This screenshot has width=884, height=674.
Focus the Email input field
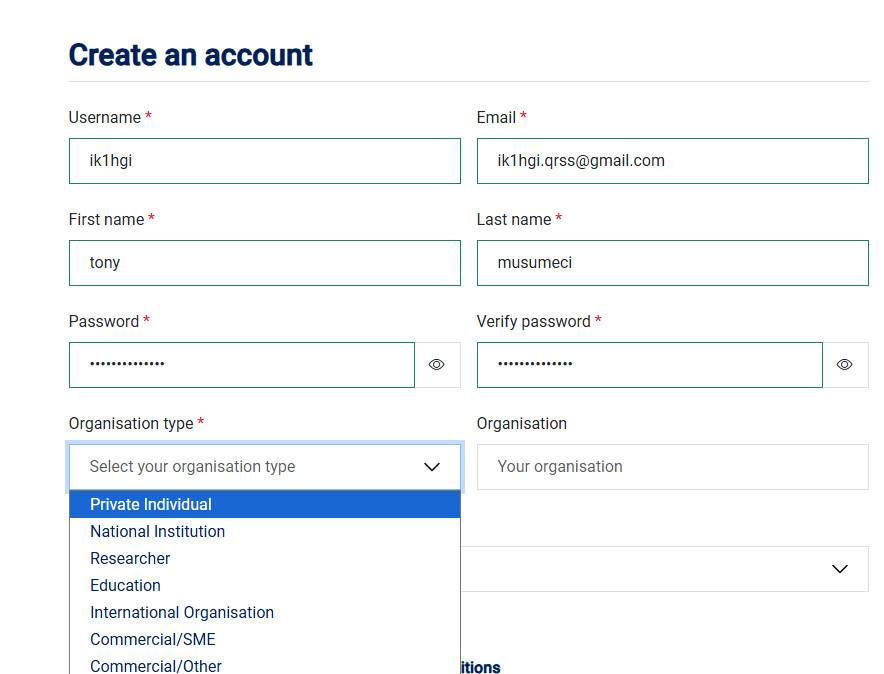tap(672, 161)
